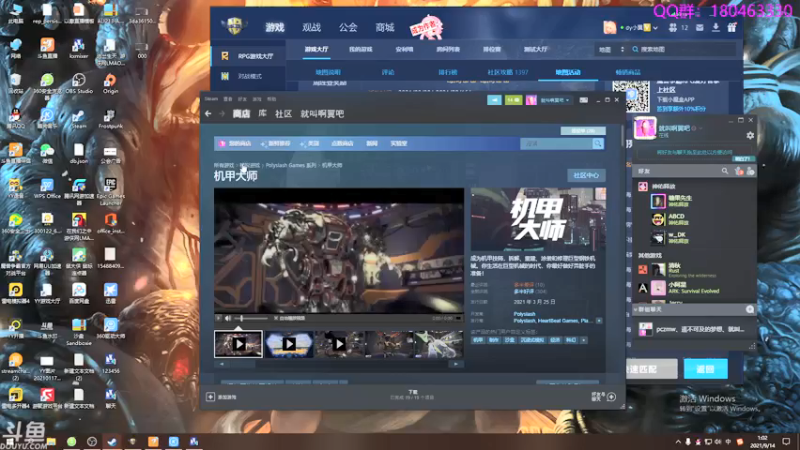Search friends using the friends list magnifier
The height and width of the screenshot is (450, 800).
[x=724, y=171]
